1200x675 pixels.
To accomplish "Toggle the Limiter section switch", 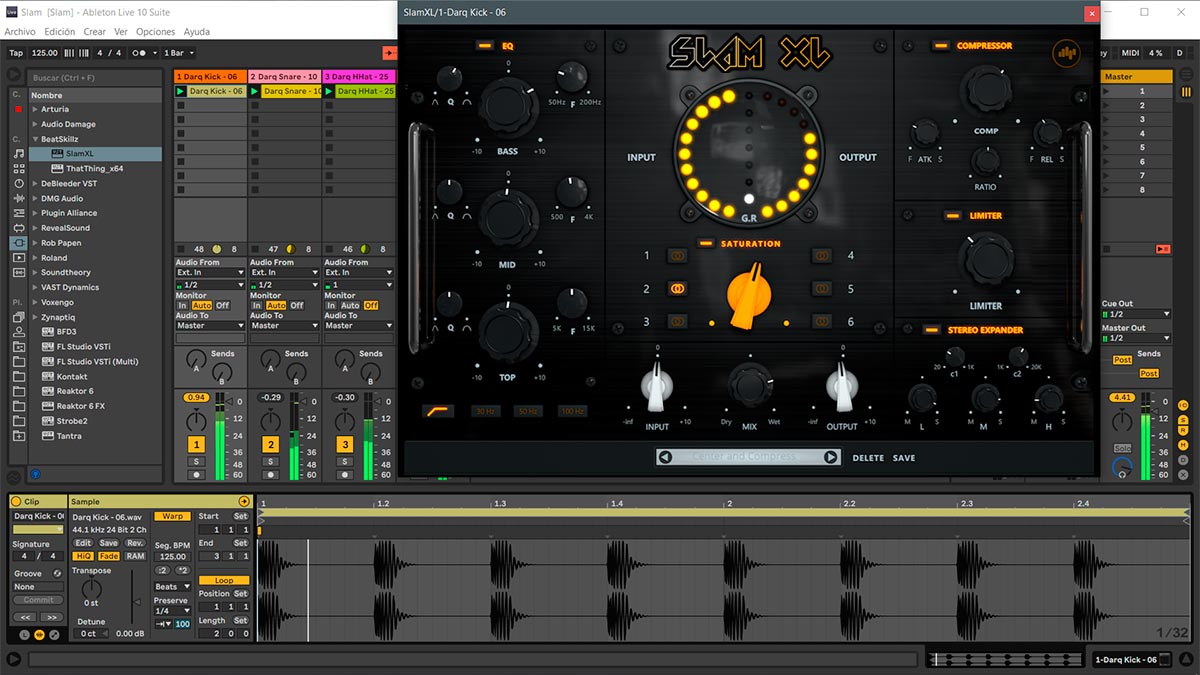I will click(x=954, y=216).
